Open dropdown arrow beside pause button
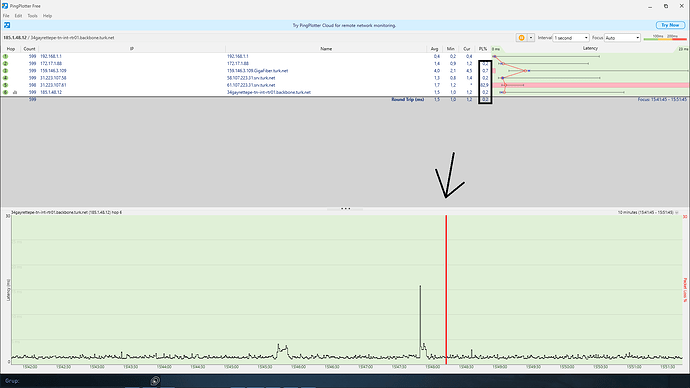Screen dimensions: 690x388 (x=531, y=38)
